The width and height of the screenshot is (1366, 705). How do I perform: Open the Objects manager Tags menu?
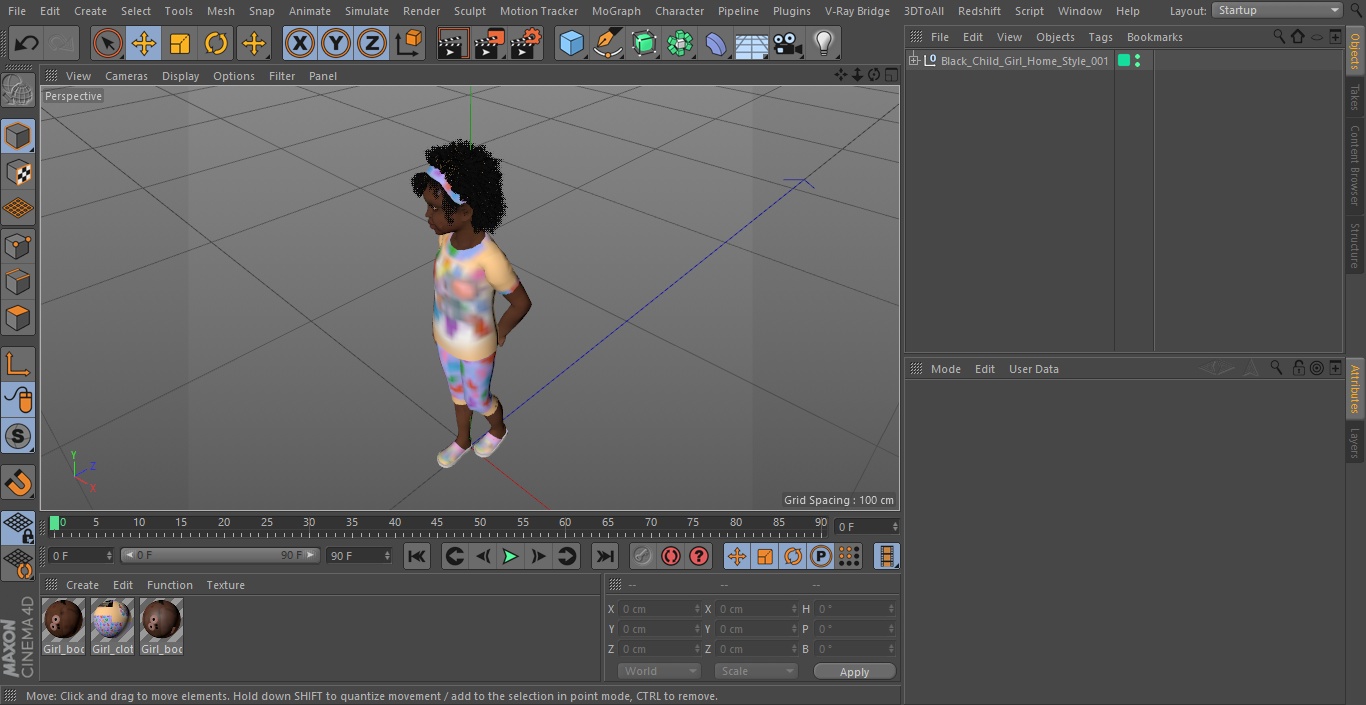click(1100, 37)
